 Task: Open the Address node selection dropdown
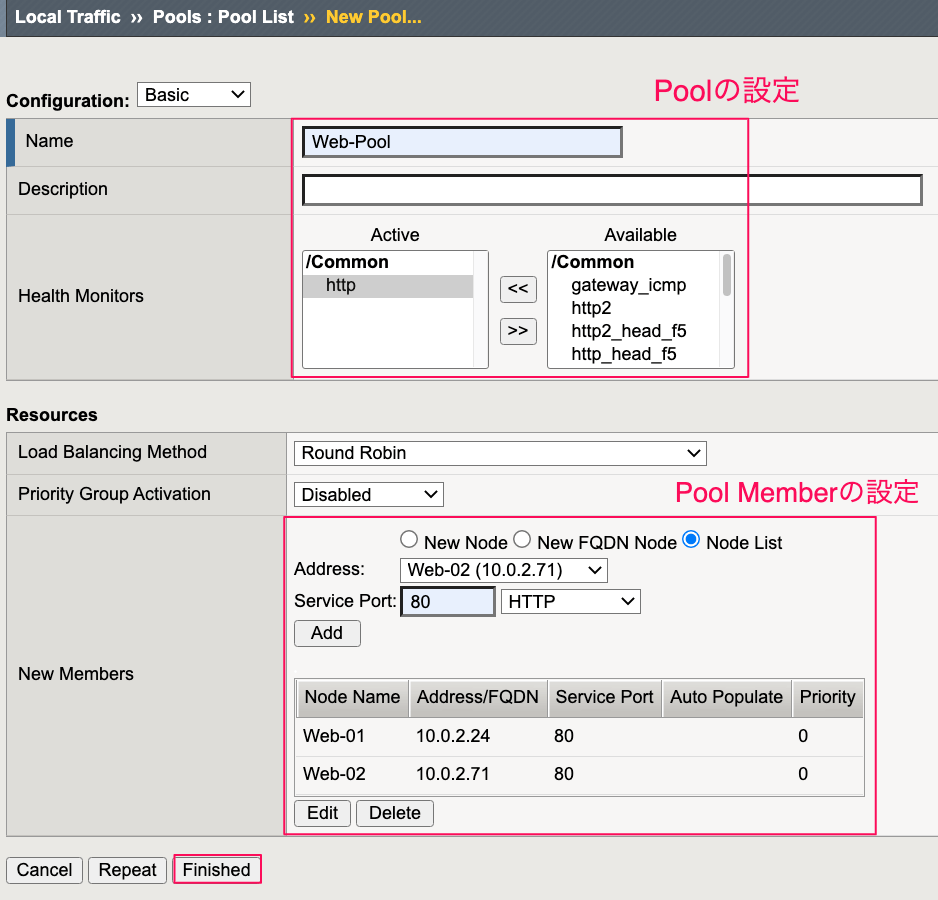(x=504, y=570)
